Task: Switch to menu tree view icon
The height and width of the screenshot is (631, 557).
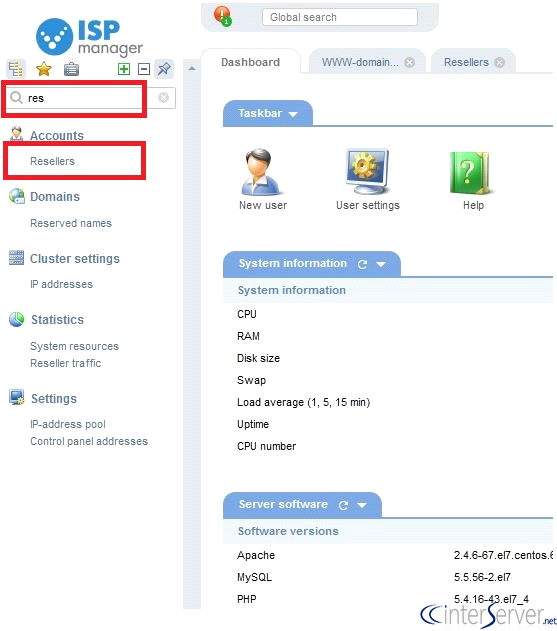Action: pyautogui.click(x=16, y=69)
